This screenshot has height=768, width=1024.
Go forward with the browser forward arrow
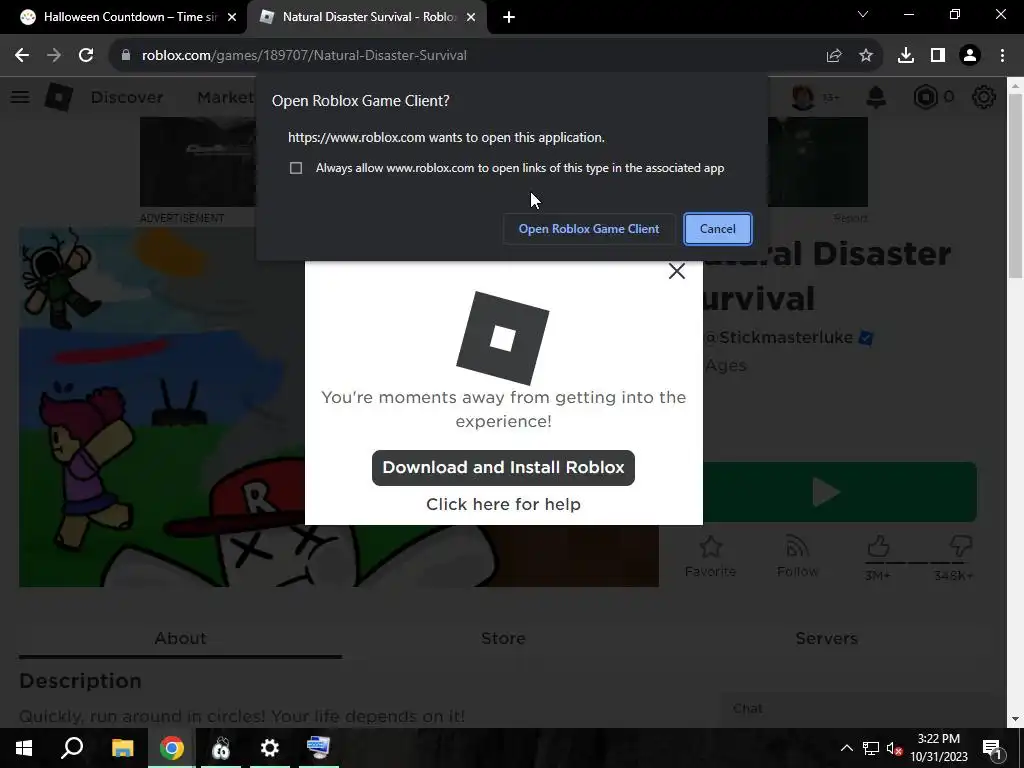tap(54, 56)
